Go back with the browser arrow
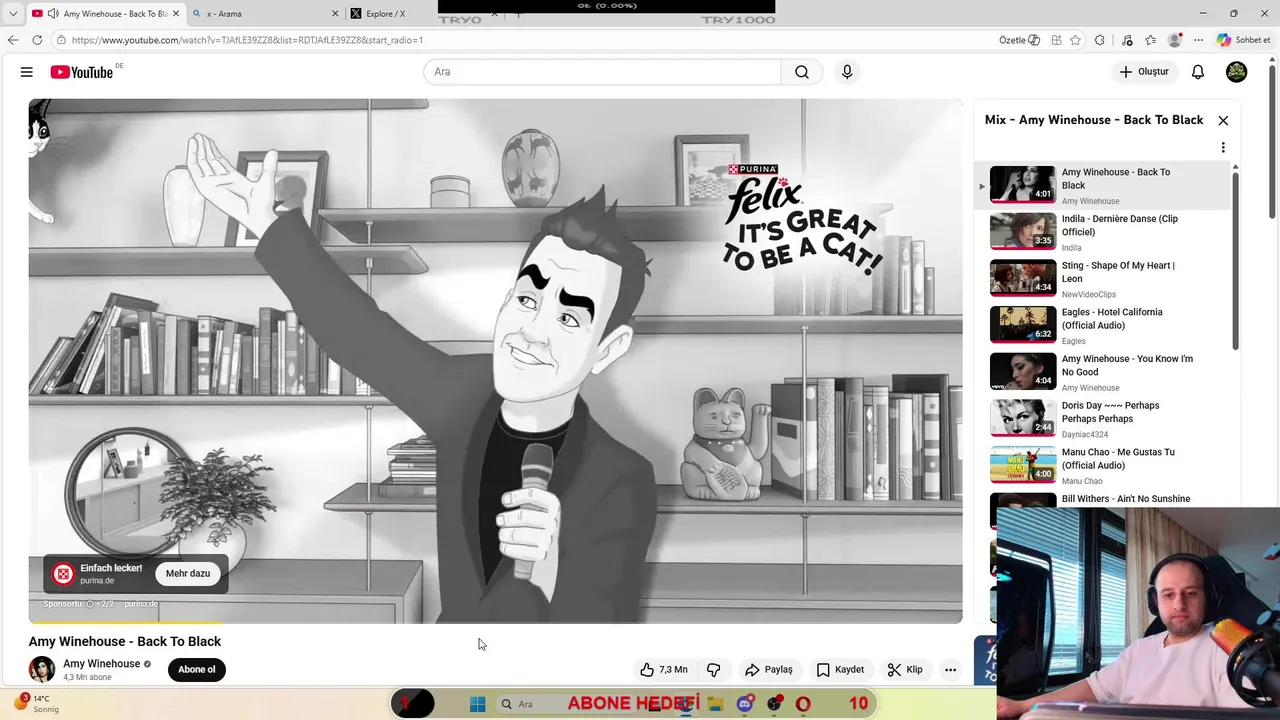 click(x=13, y=40)
